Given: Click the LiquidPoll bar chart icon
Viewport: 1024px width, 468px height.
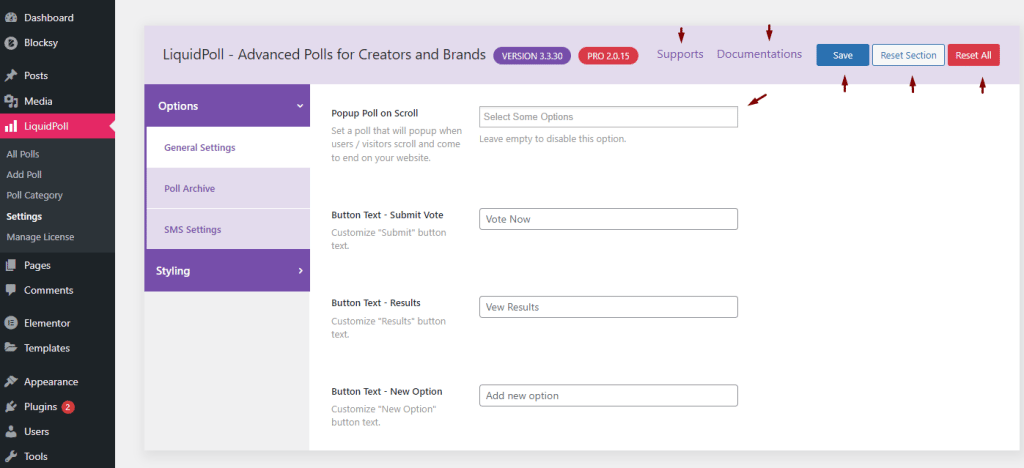Looking at the screenshot, I should 10,127.
